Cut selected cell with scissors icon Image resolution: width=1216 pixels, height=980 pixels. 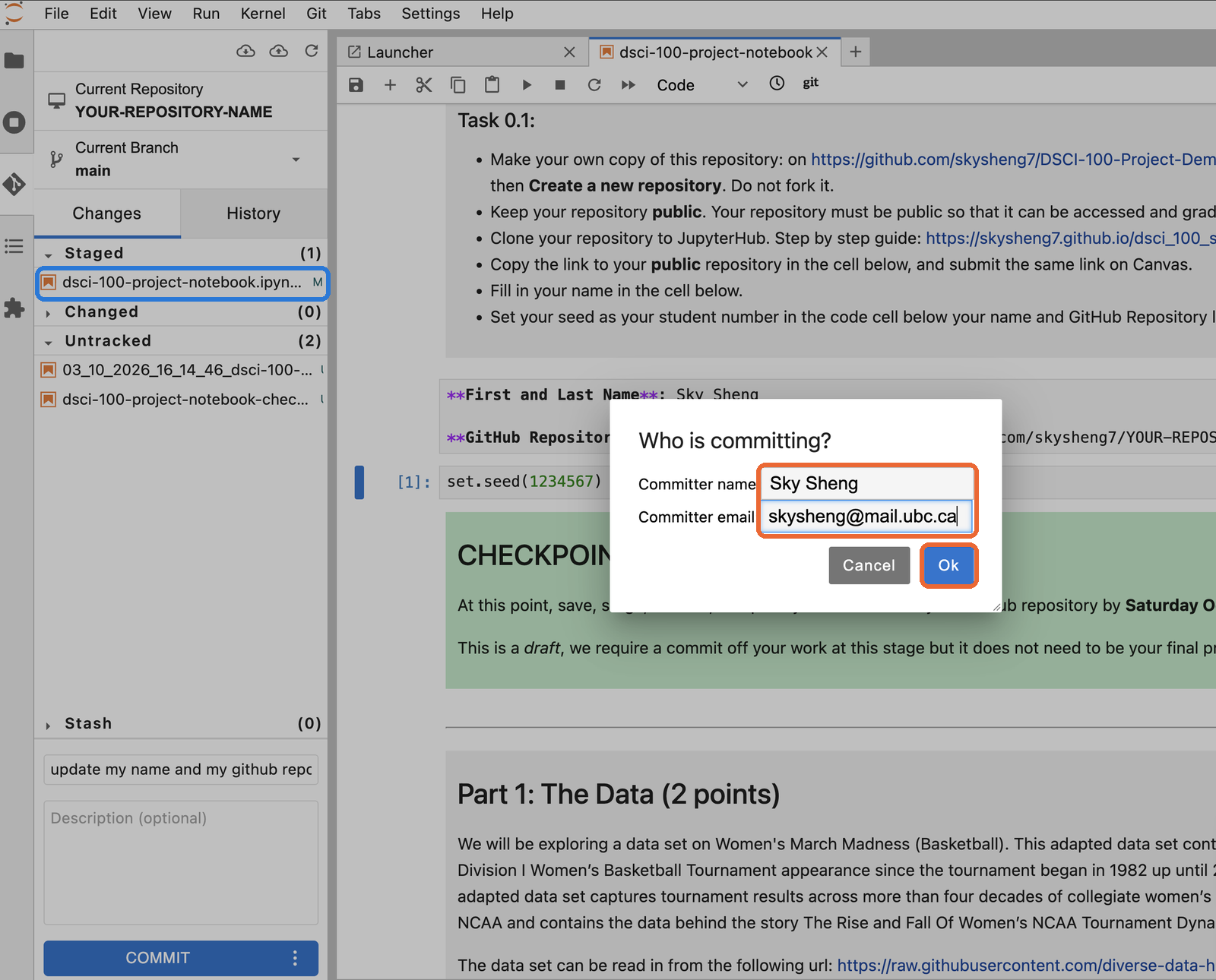point(424,85)
